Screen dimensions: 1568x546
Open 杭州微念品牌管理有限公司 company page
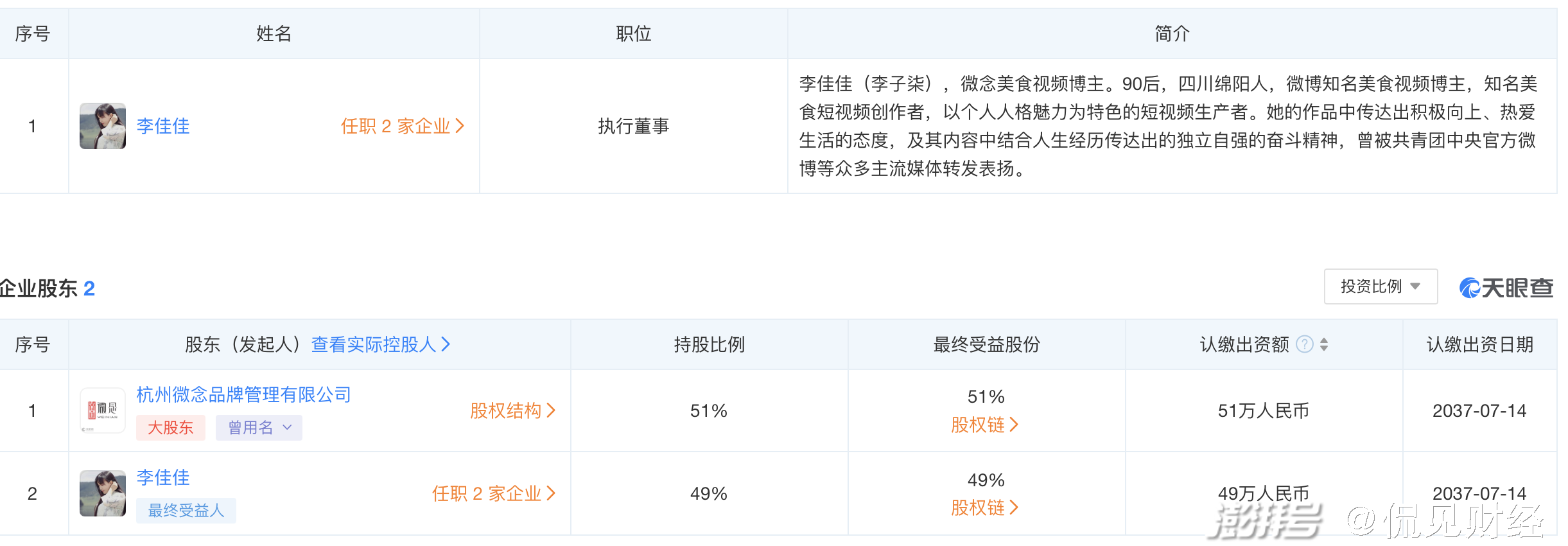click(x=243, y=394)
